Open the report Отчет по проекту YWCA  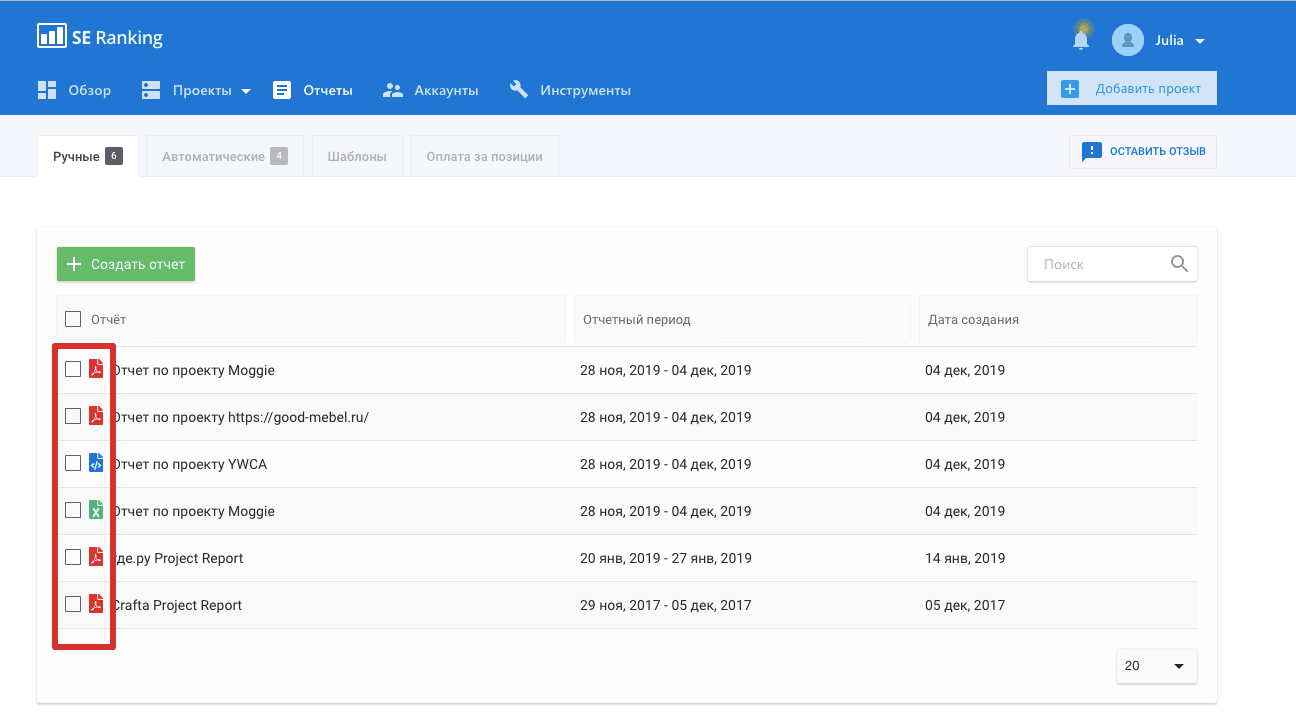coord(189,464)
